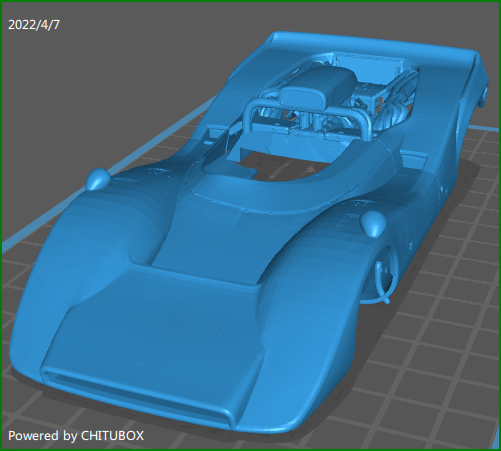Click the empty gray background area
The width and height of the screenshot is (501, 451).
click(100, 83)
